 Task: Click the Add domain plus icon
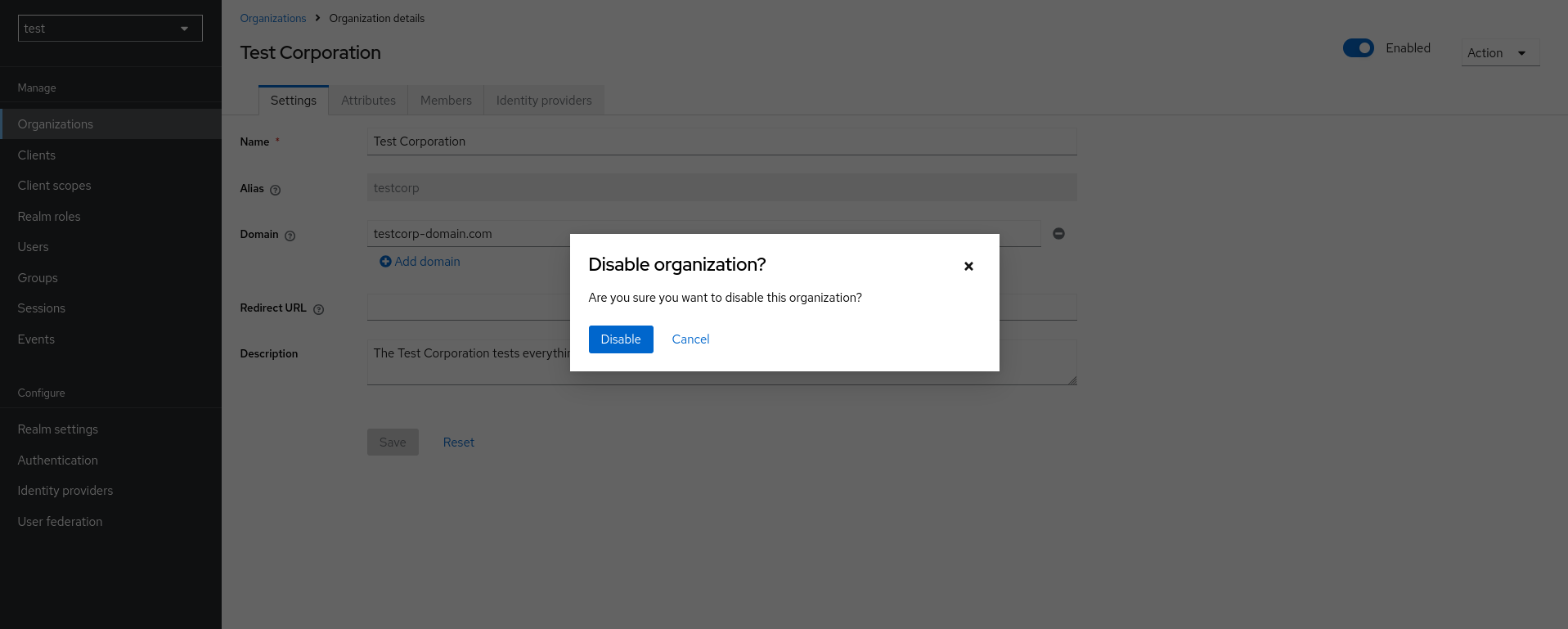(385, 262)
